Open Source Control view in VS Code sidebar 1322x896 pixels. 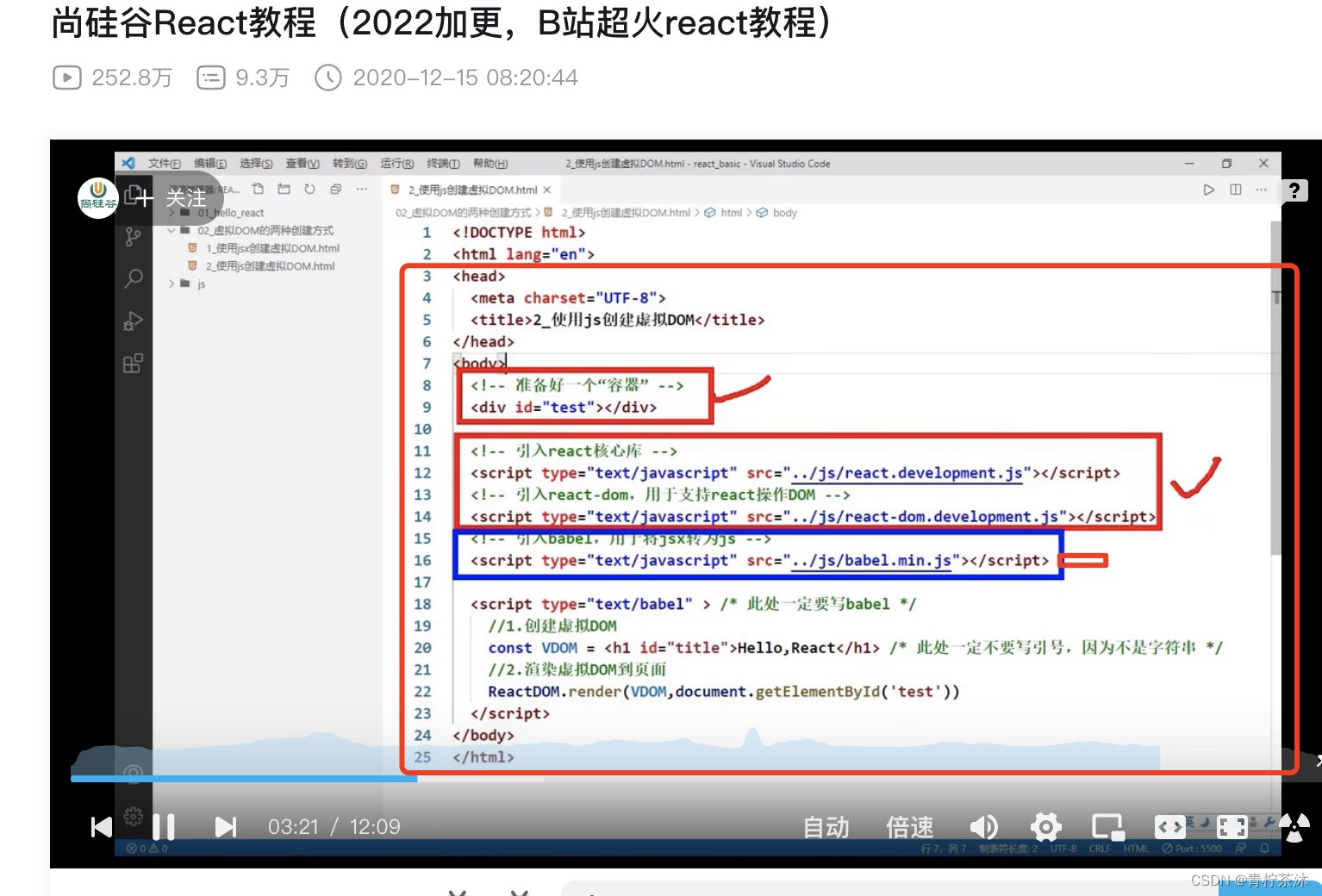click(132, 235)
